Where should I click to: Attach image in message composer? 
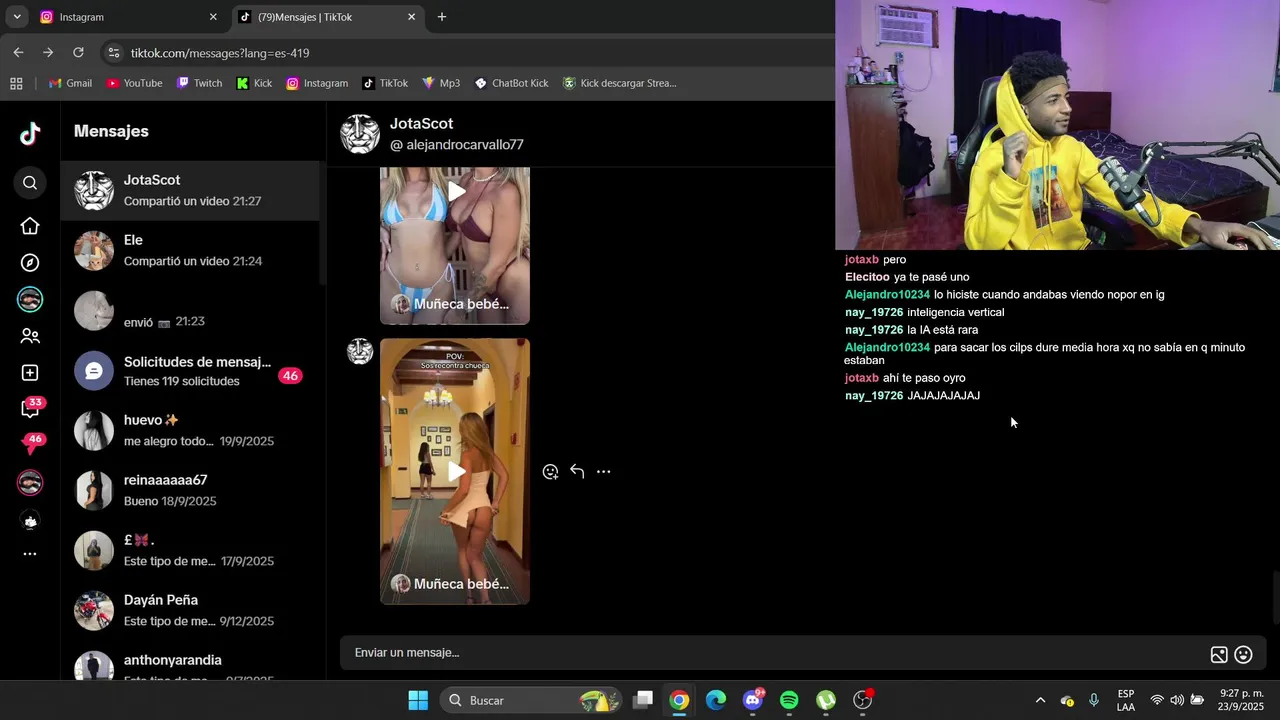click(x=1219, y=655)
